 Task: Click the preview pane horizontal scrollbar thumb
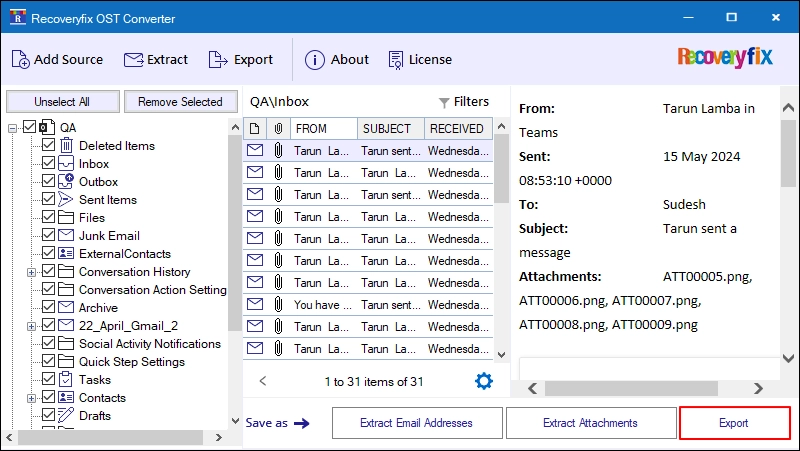click(x=631, y=389)
